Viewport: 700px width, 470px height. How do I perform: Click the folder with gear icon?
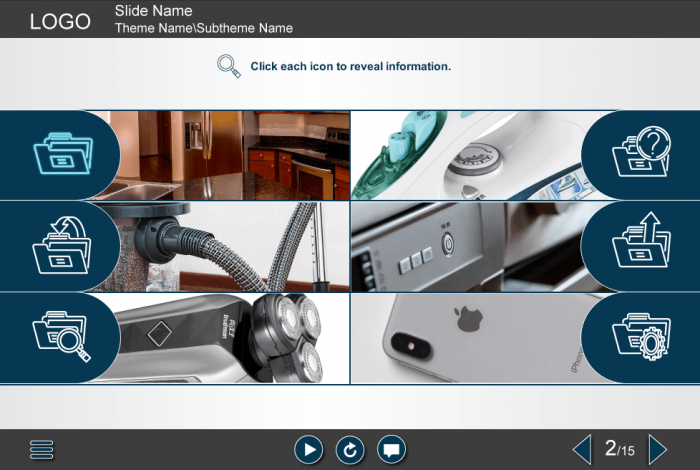(641, 336)
